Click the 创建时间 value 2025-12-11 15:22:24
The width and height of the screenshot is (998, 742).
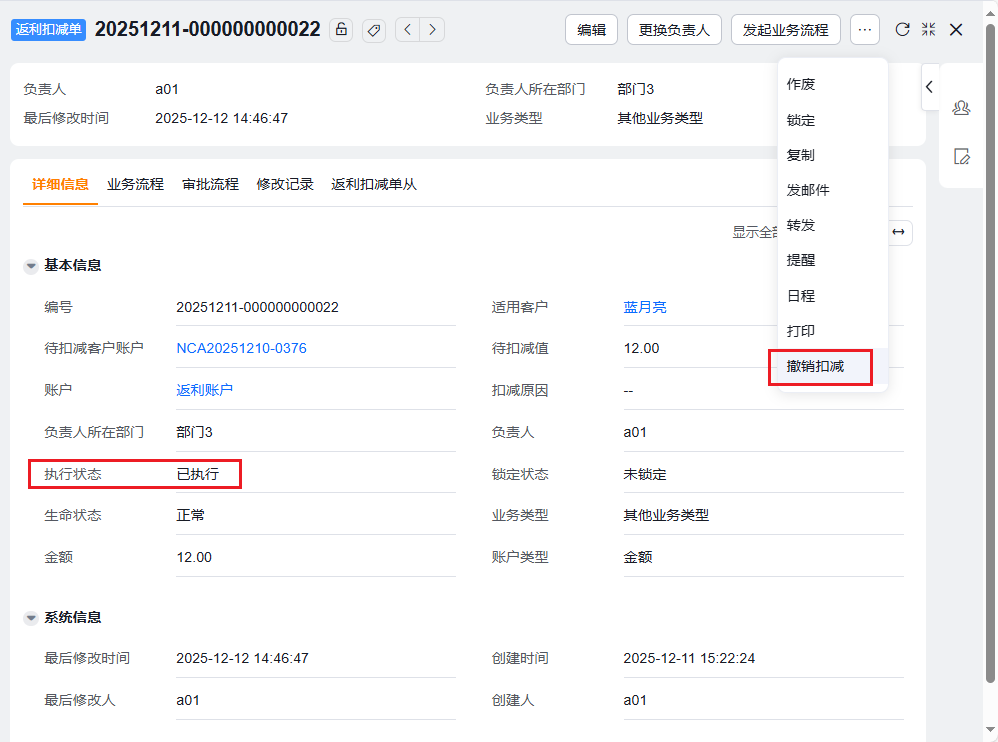pos(689,658)
